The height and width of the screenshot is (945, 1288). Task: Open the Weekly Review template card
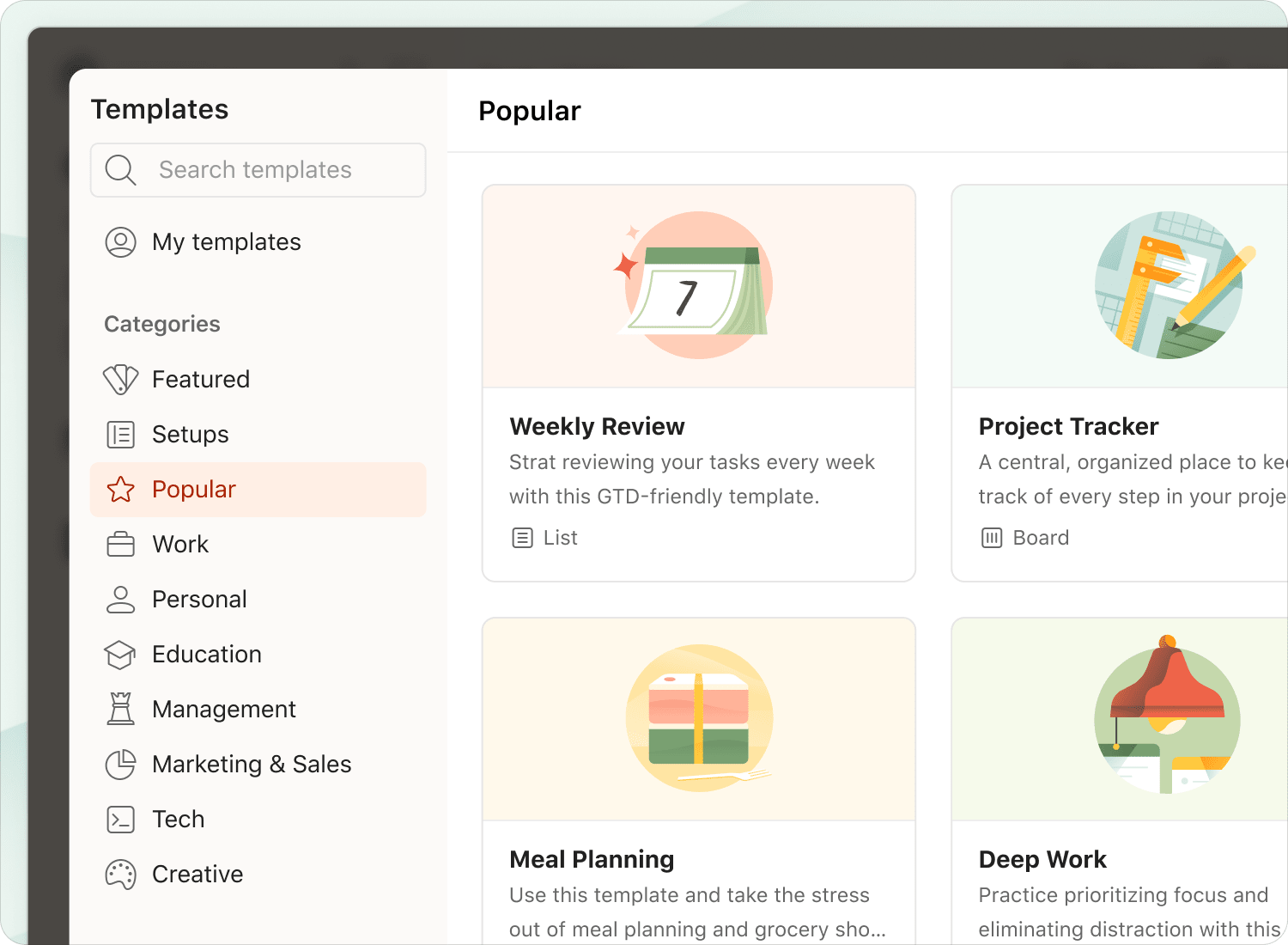click(699, 383)
